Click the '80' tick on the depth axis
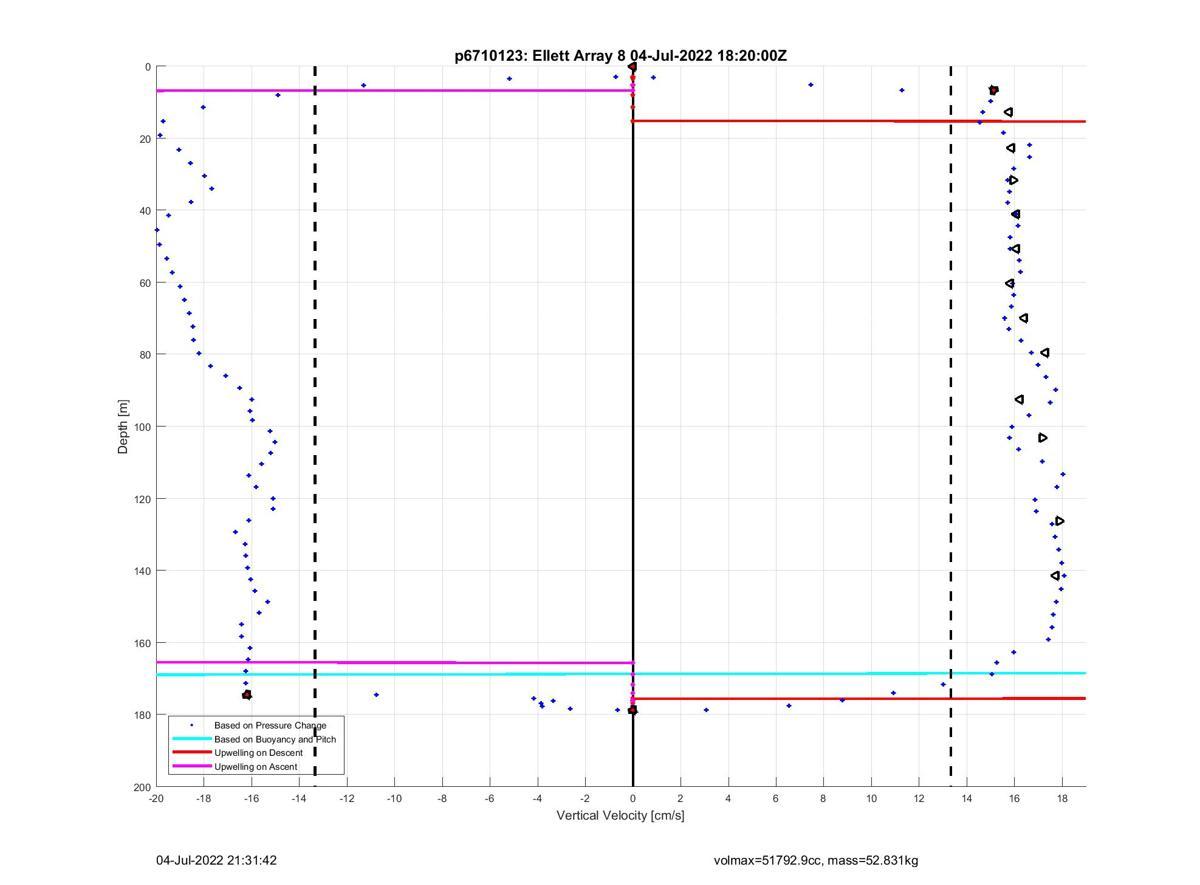1200x885 pixels. tap(144, 355)
